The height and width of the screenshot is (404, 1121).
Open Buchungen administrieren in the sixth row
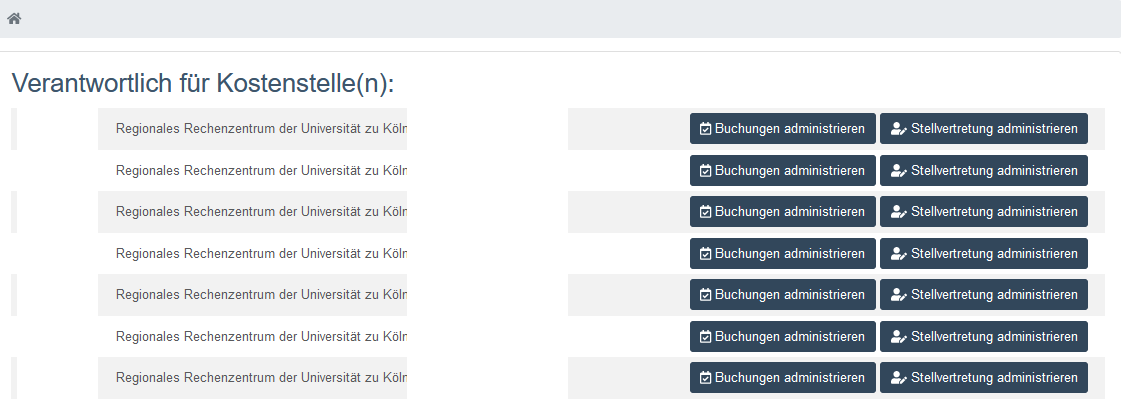pyautogui.click(x=782, y=336)
